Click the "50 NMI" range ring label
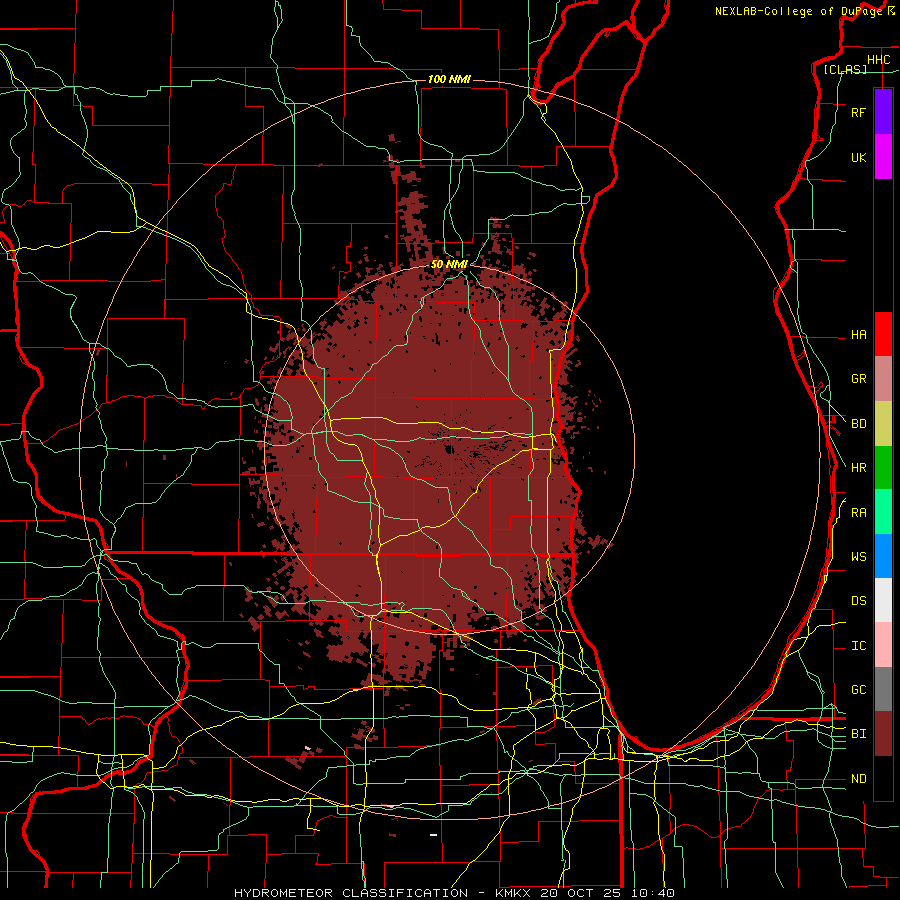The width and height of the screenshot is (900, 900). tap(449, 264)
